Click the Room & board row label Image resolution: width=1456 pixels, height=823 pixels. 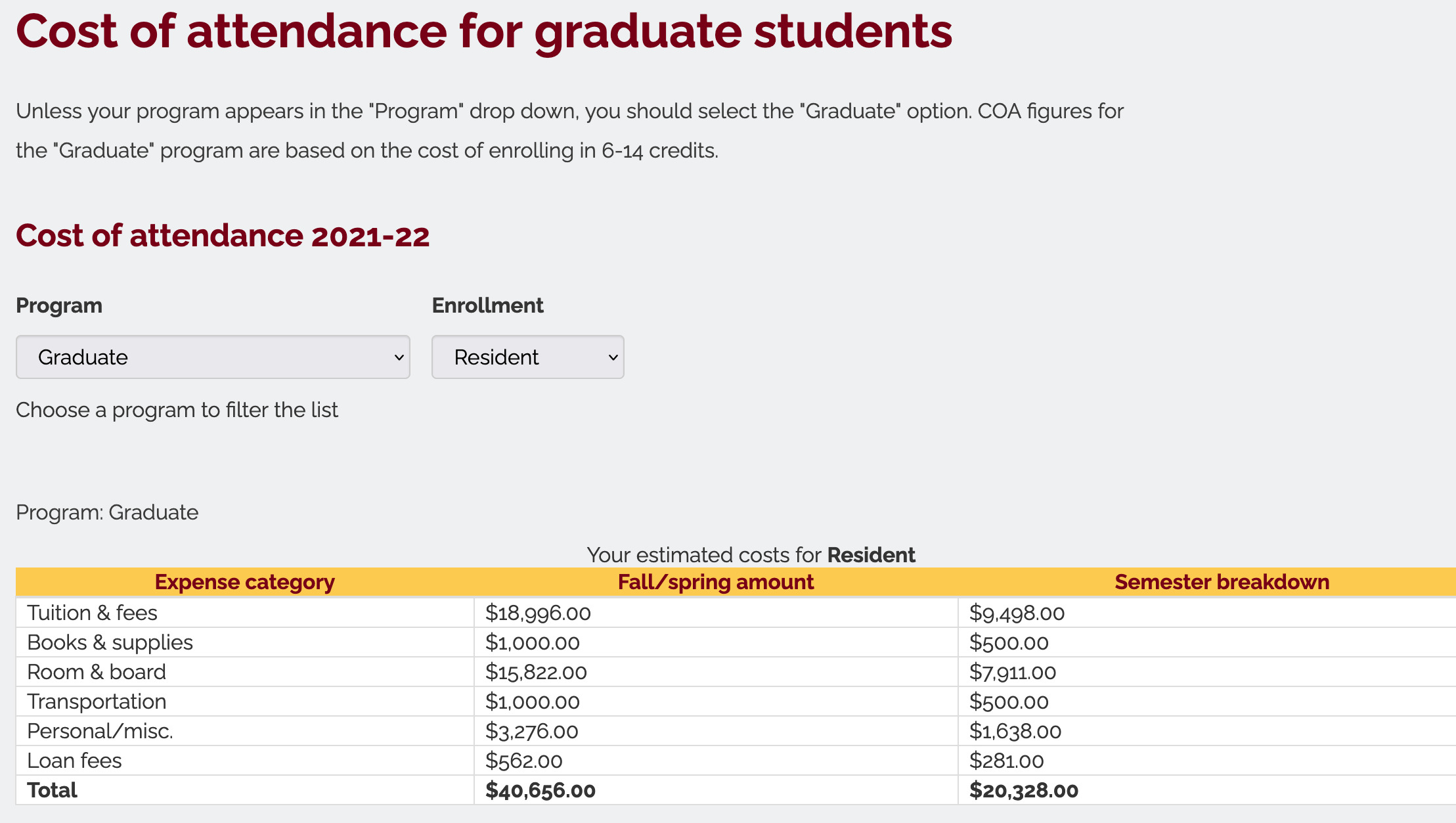97,672
